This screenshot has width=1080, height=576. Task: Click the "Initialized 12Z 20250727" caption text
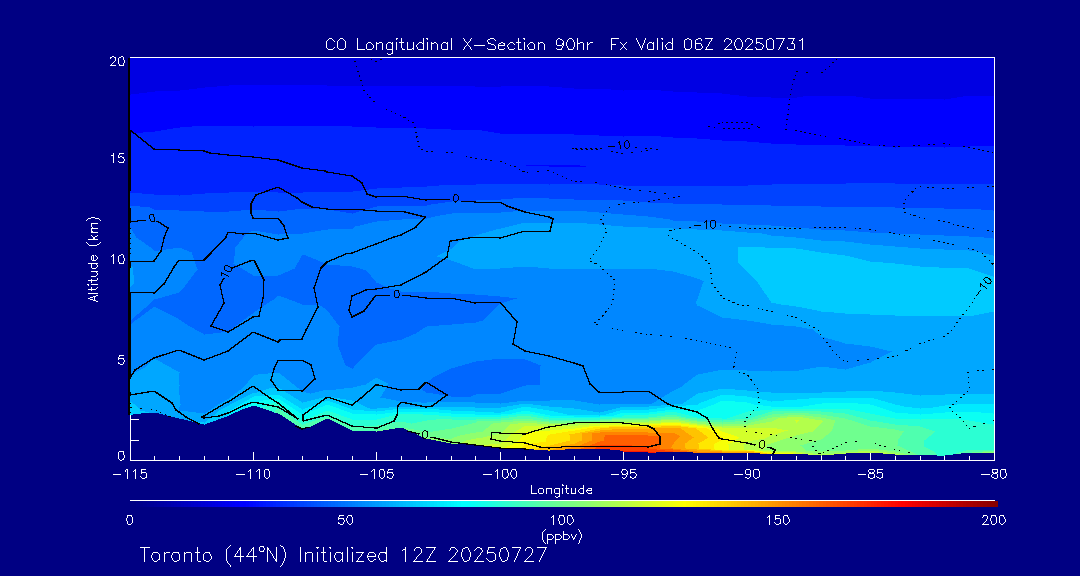[423, 555]
